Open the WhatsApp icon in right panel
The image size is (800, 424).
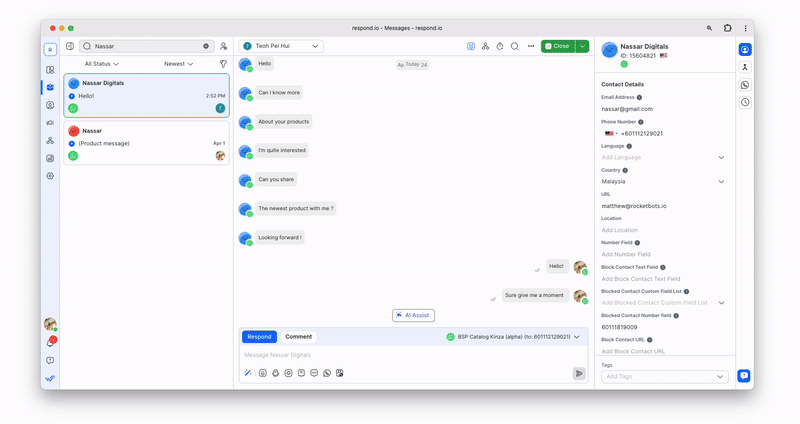point(745,85)
